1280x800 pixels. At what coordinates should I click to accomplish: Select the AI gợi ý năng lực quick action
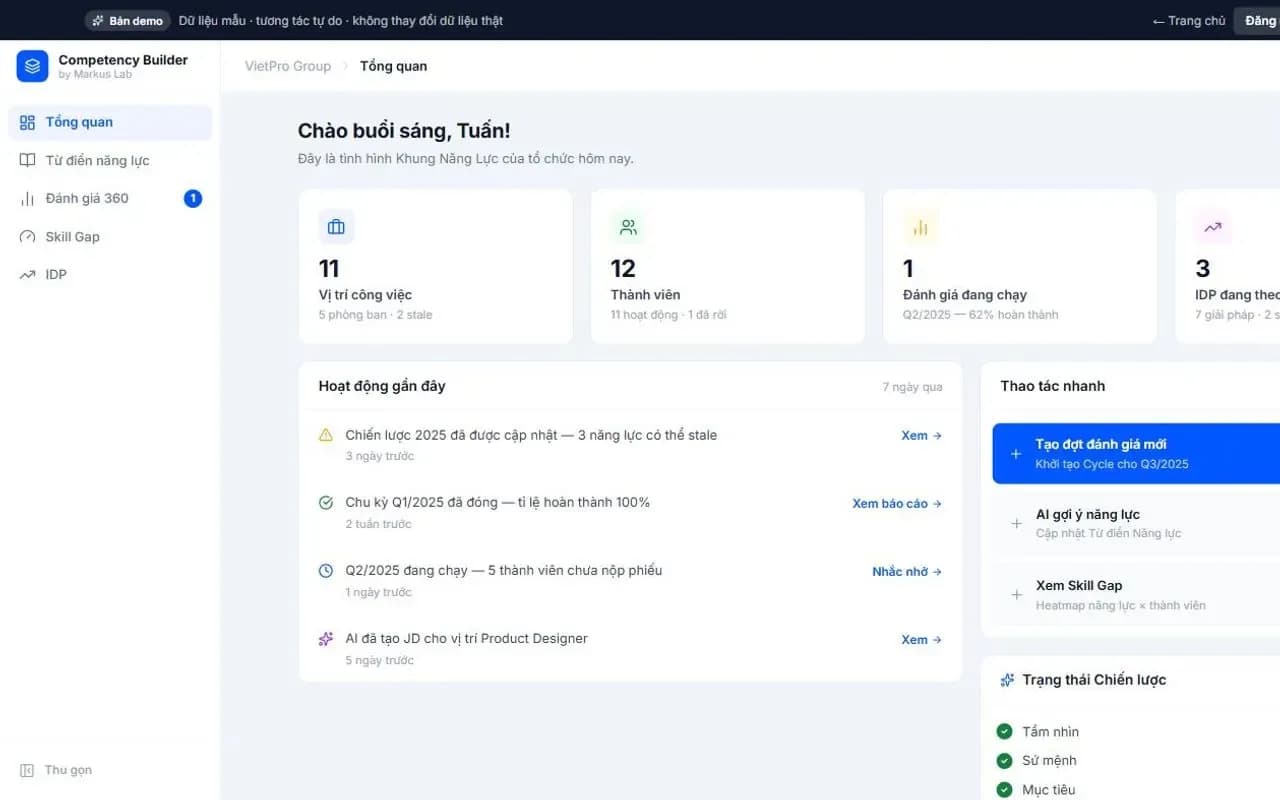[x=1136, y=524]
